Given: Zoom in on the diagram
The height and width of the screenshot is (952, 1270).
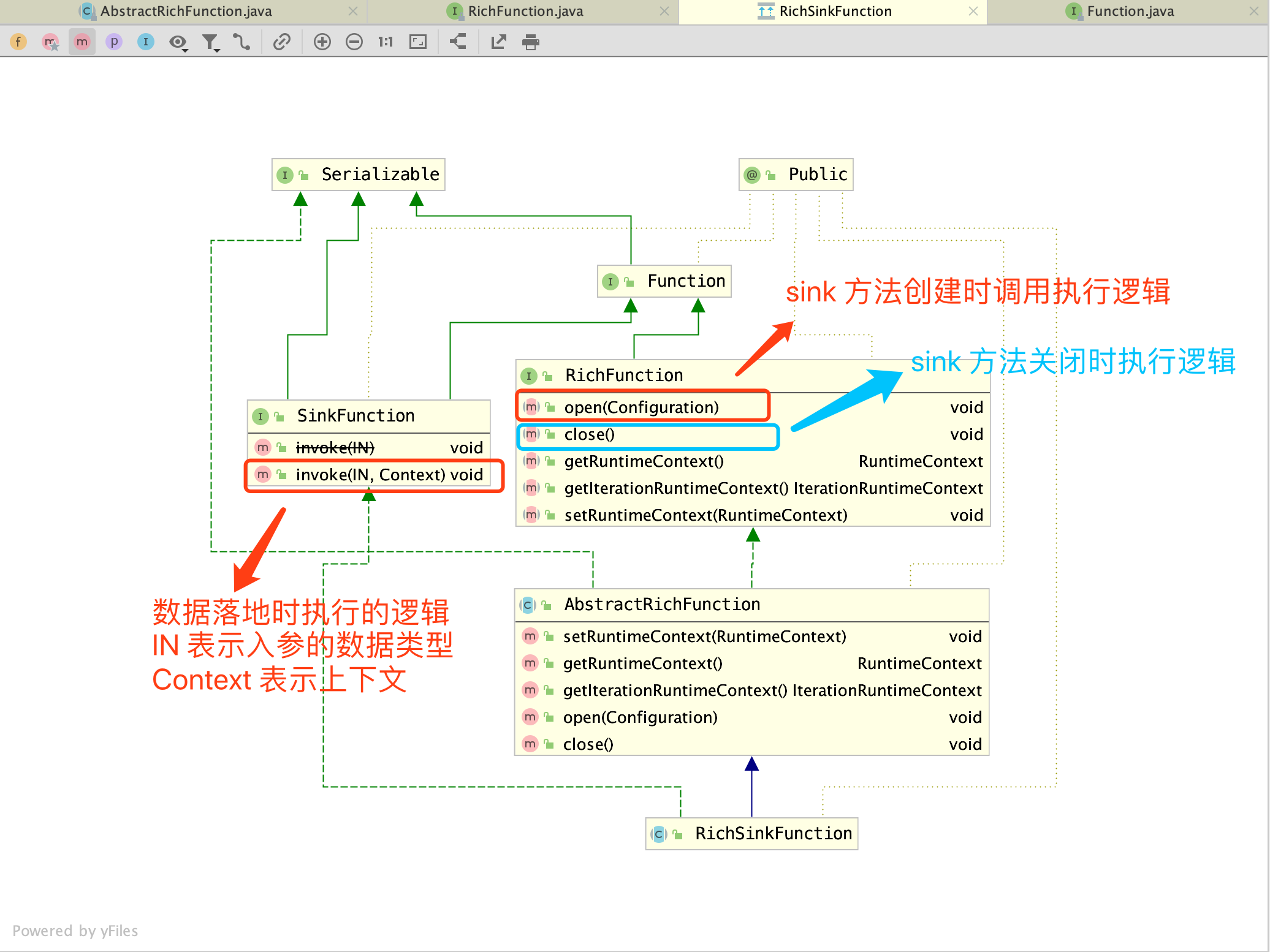Looking at the screenshot, I should 322,42.
